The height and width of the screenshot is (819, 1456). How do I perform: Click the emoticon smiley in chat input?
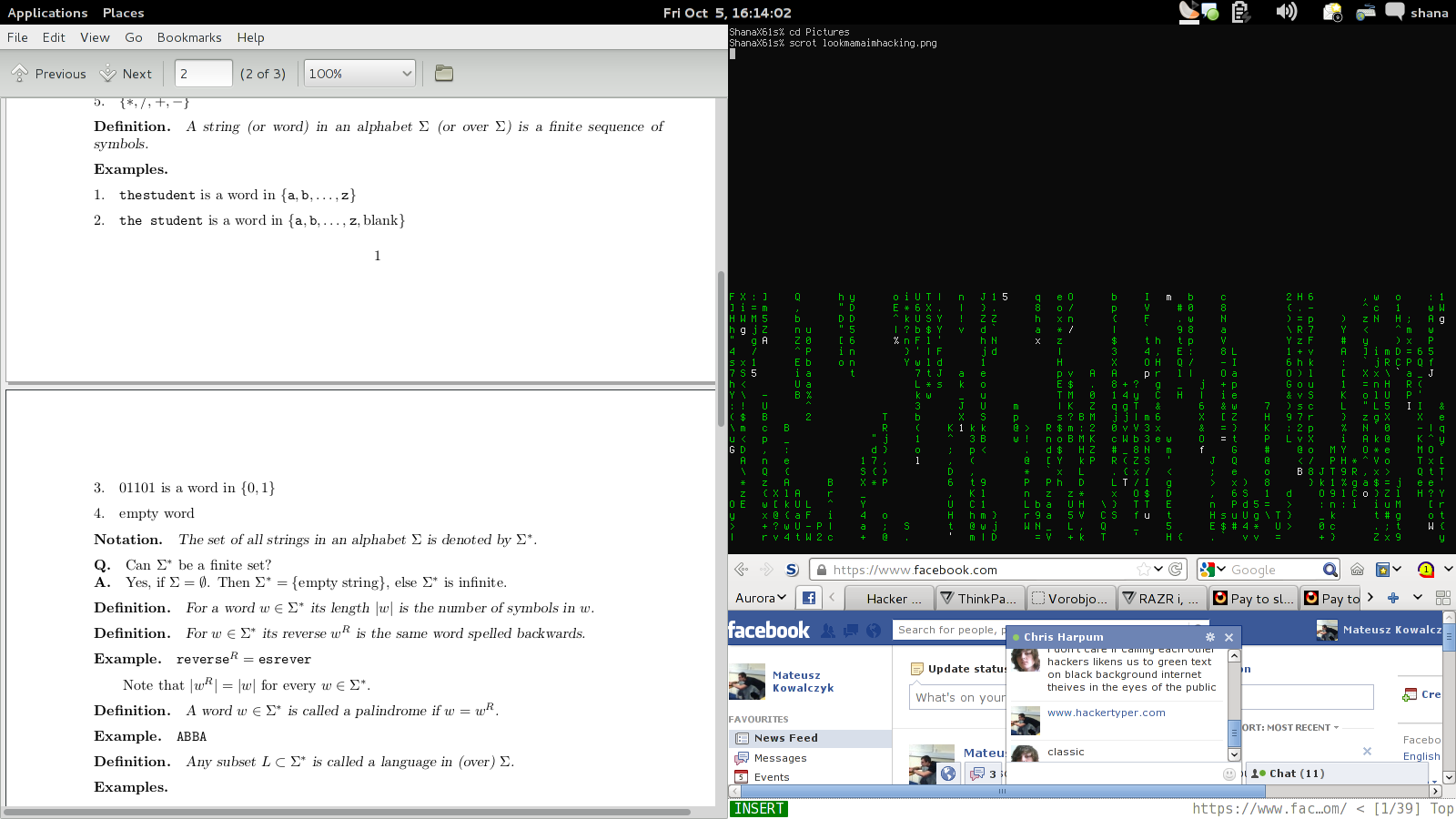[1229, 773]
